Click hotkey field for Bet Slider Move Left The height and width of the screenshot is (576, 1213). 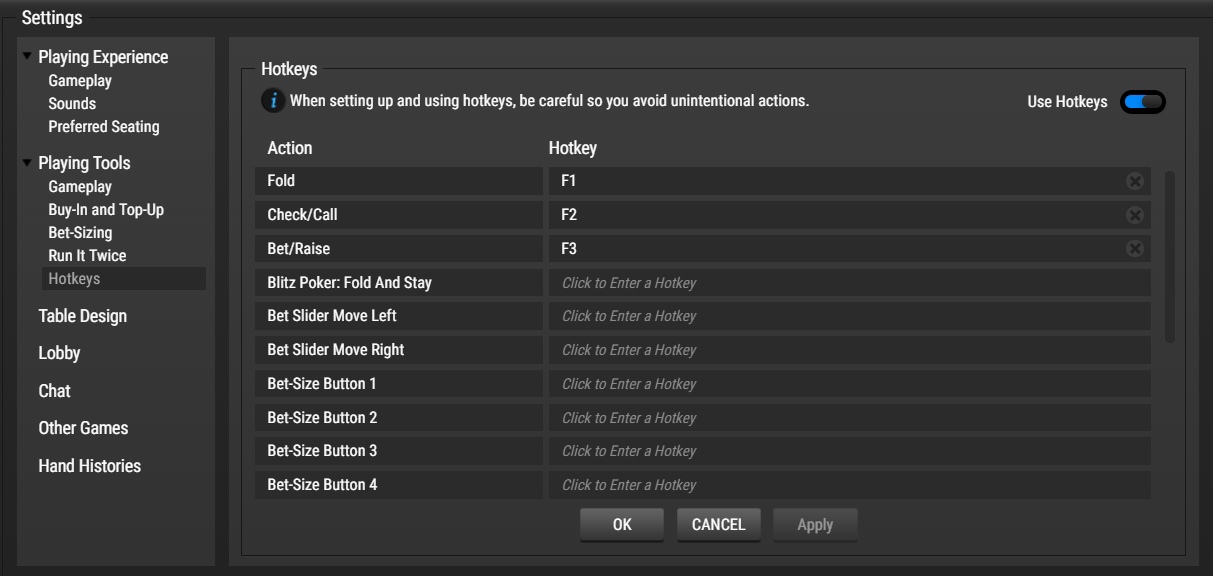[x=849, y=316]
